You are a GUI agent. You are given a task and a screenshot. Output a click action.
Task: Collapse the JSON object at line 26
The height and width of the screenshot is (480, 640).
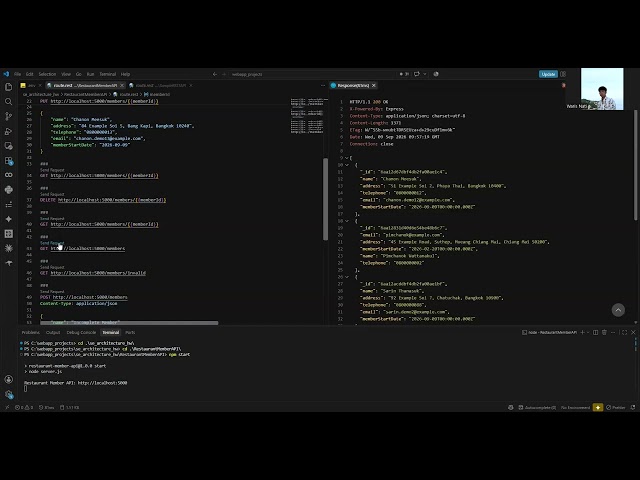pos(347,277)
